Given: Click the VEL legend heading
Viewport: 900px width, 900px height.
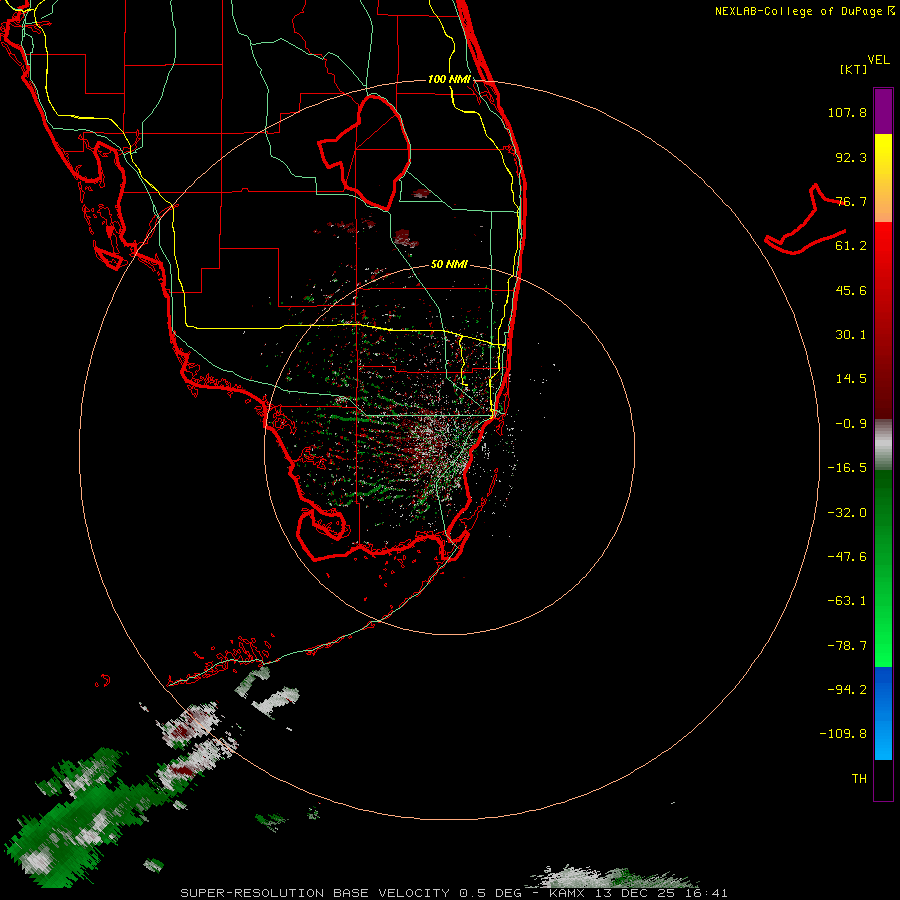Looking at the screenshot, I should click(x=878, y=60).
